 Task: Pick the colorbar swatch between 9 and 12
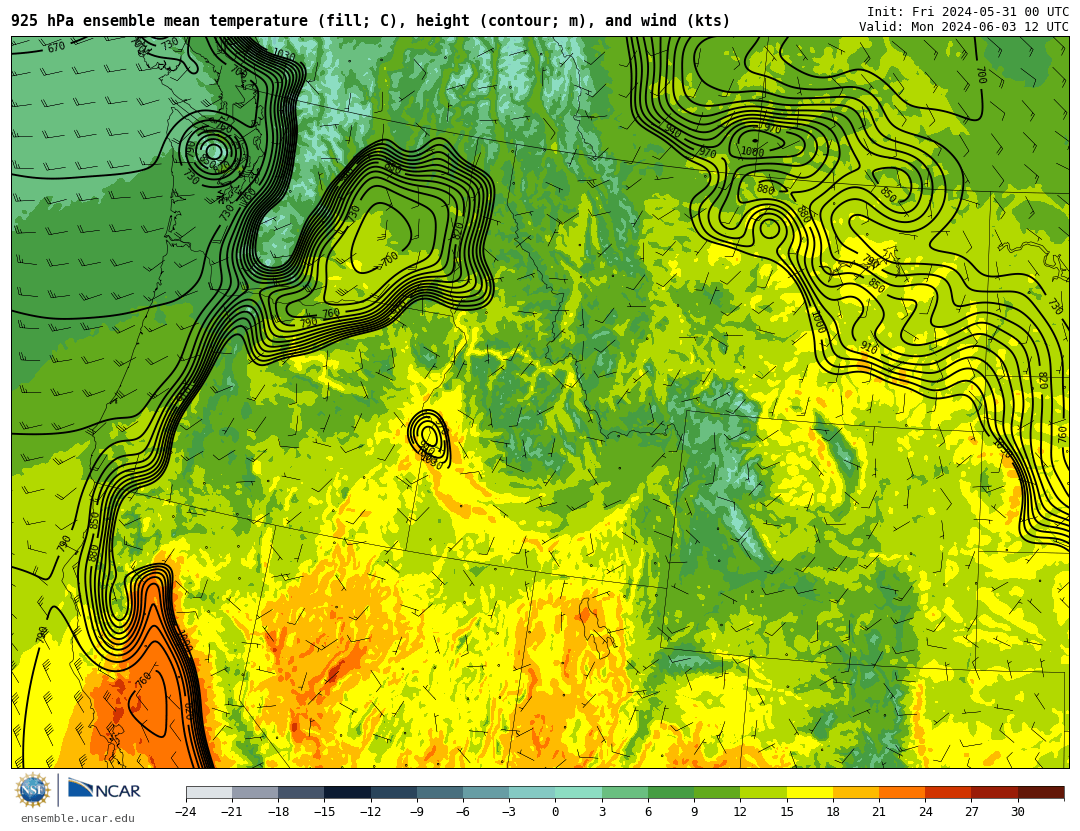click(x=717, y=792)
